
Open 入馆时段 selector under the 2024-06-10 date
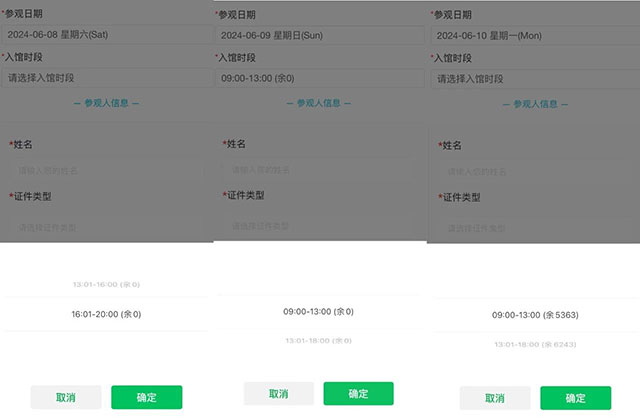tap(532, 78)
